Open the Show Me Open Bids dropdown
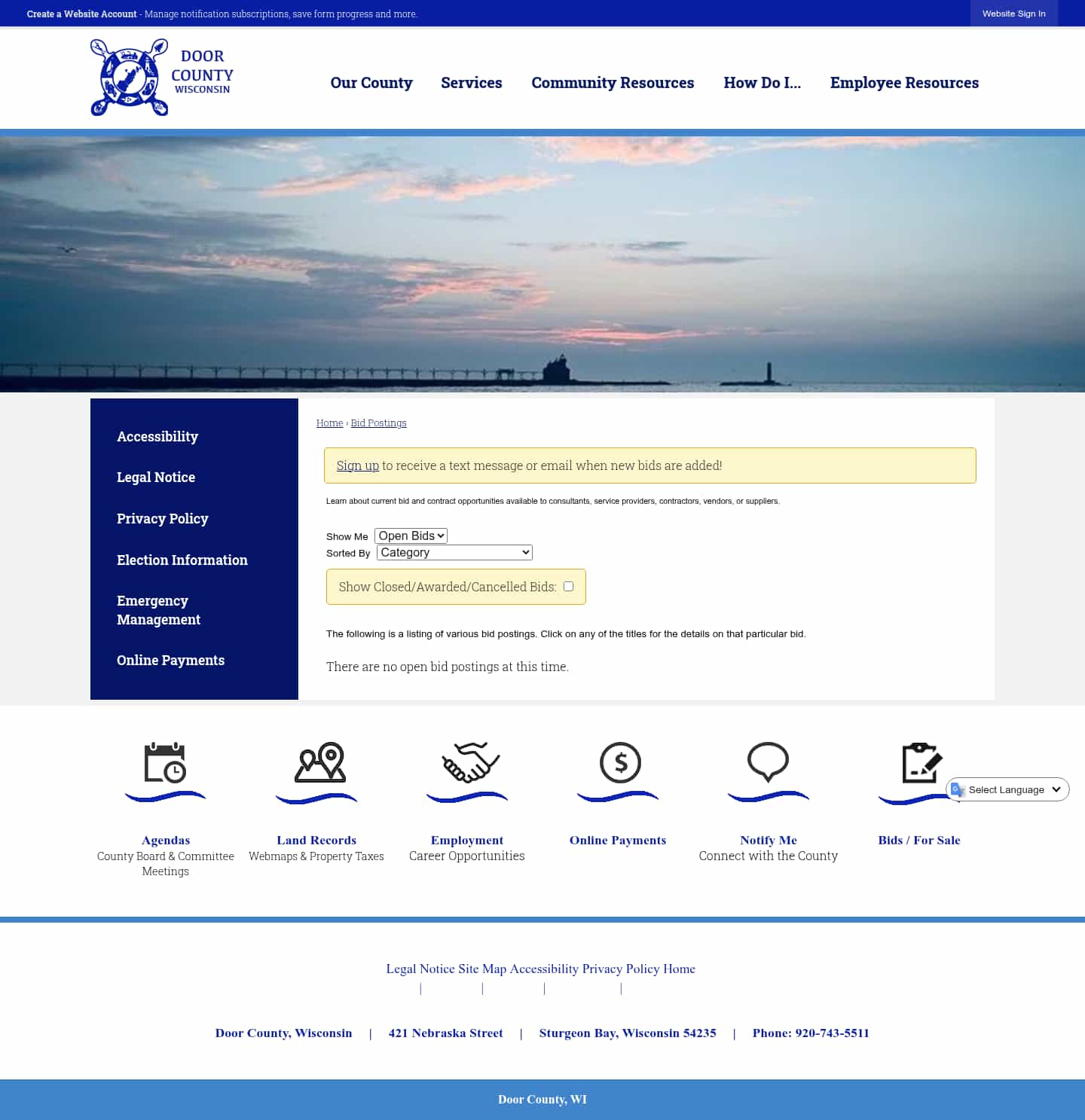Viewport: 1085px width, 1120px height. pos(411,536)
